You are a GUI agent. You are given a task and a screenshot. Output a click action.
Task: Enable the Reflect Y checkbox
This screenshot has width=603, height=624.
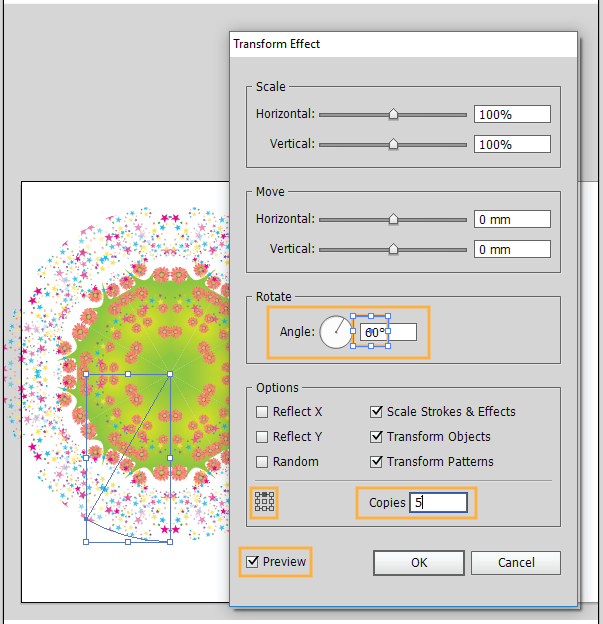pos(262,437)
